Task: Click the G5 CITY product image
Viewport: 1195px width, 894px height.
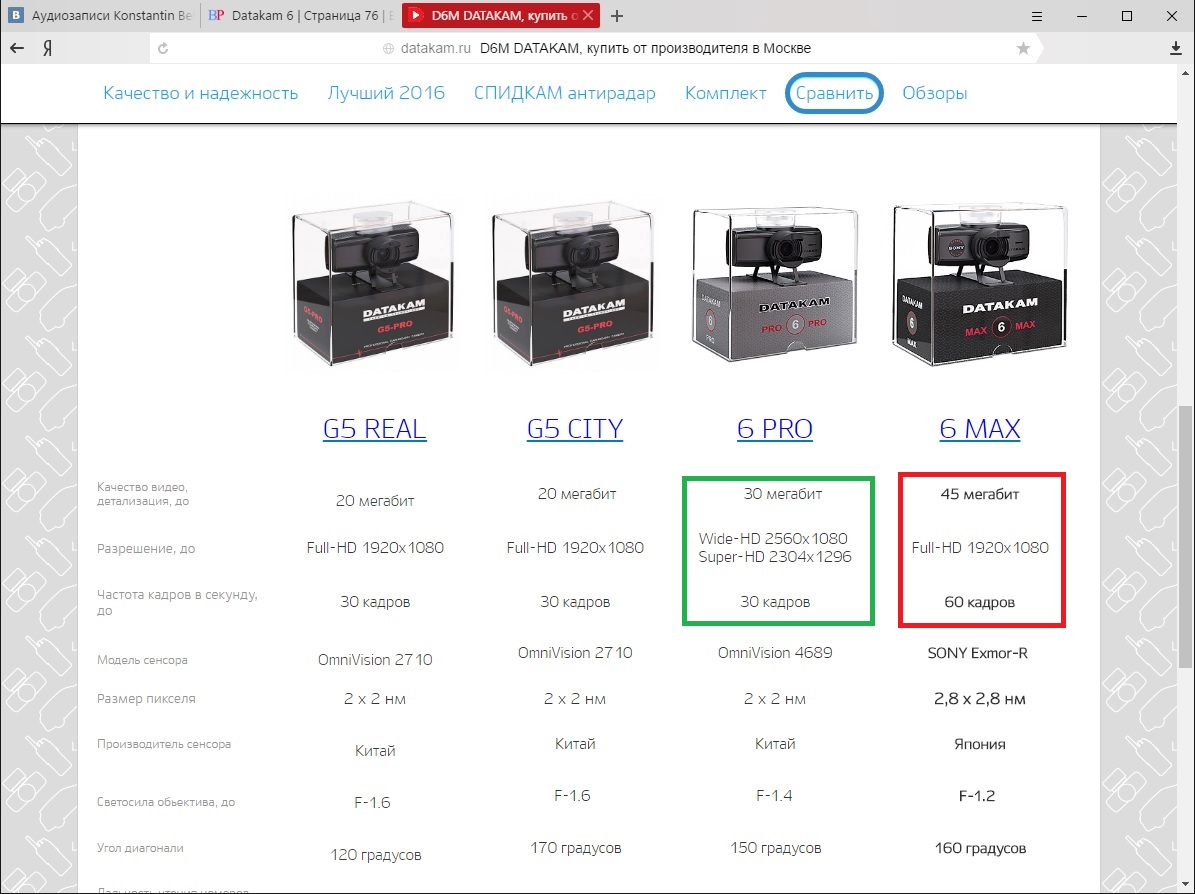Action: click(574, 284)
